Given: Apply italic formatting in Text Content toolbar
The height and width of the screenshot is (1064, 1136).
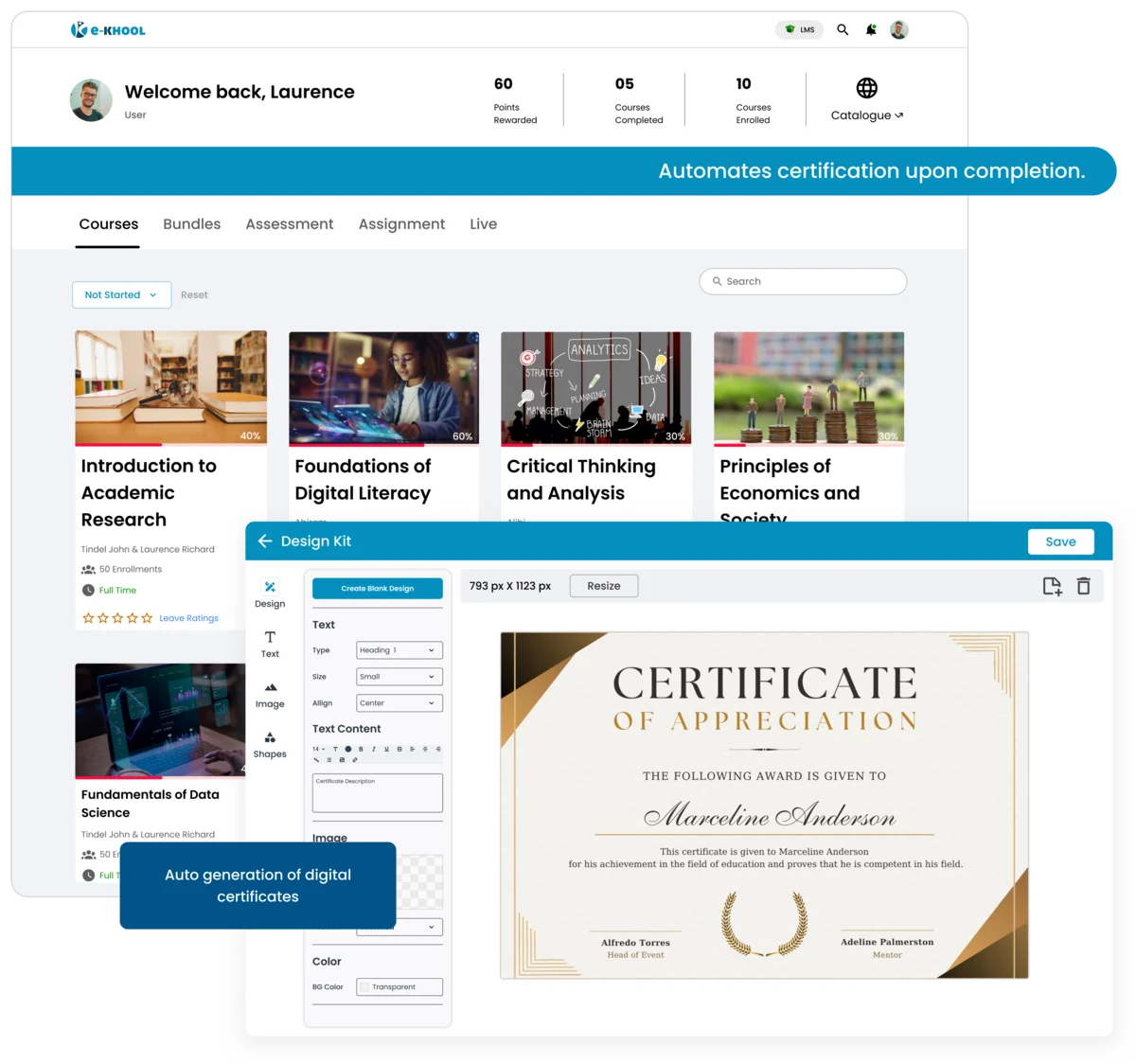Looking at the screenshot, I should pyautogui.click(x=373, y=749).
